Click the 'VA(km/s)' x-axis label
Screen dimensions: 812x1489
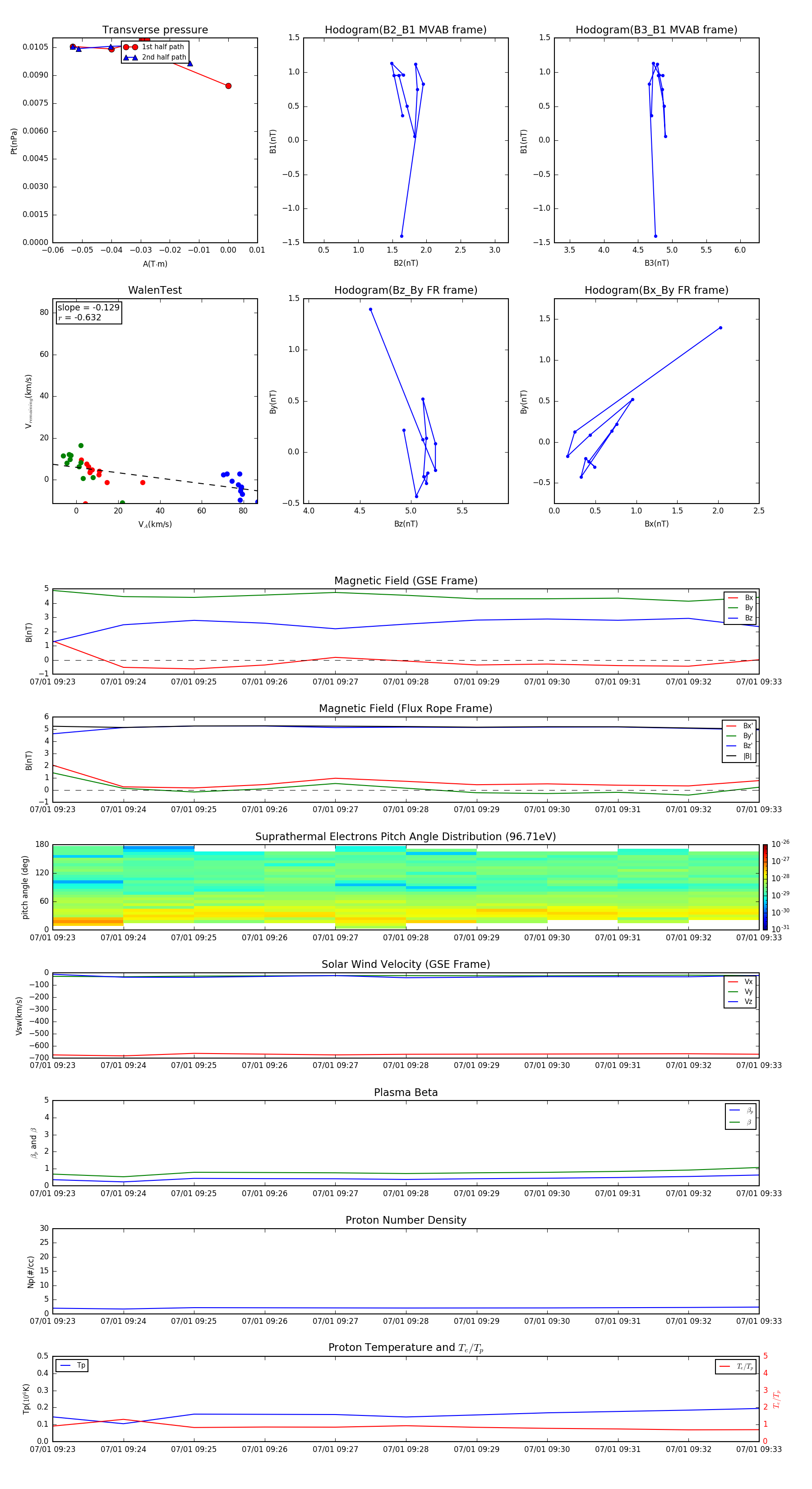click(x=155, y=524)
